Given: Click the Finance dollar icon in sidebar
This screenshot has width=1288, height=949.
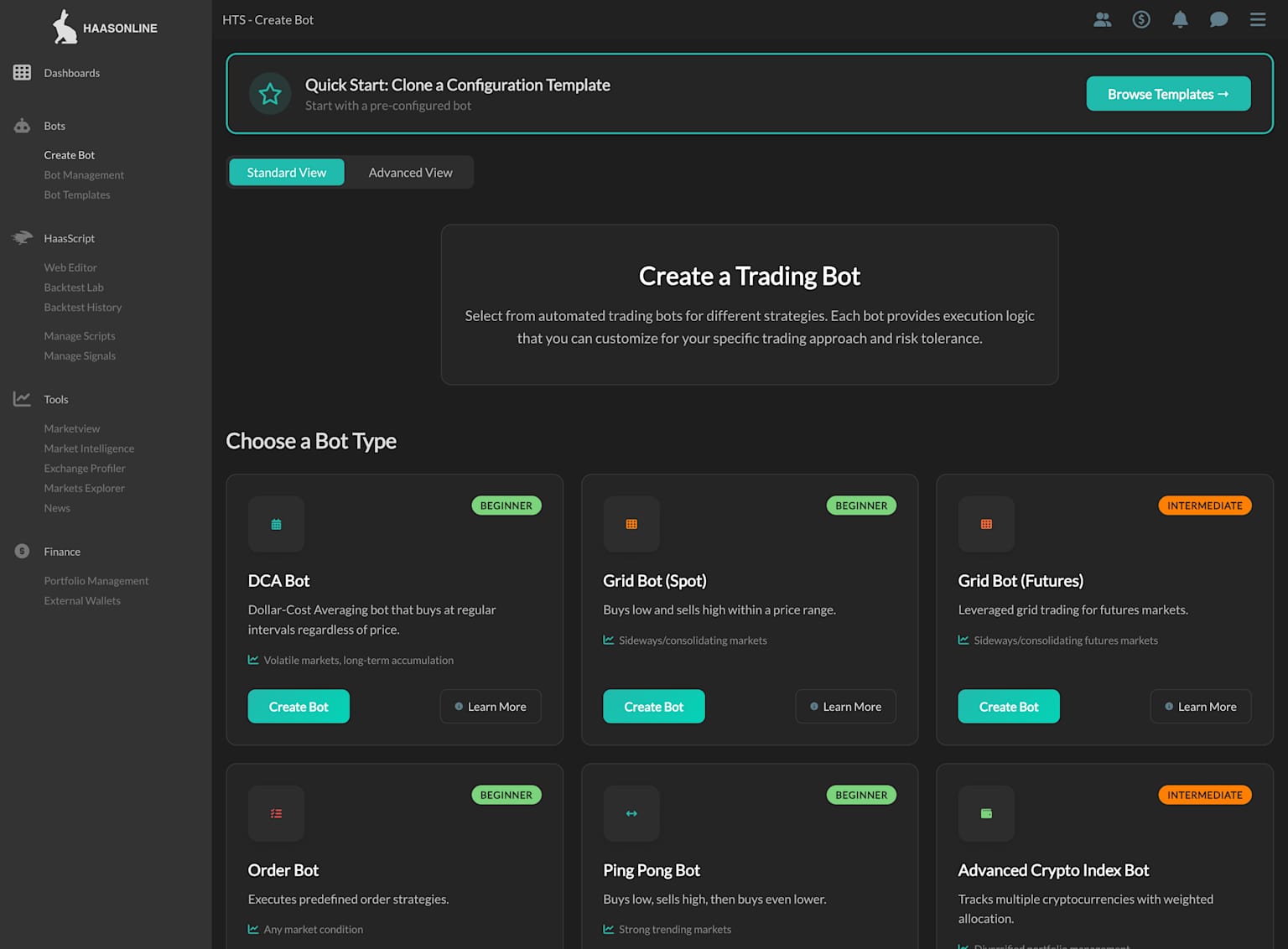Looking at the screenshot, I should [22, 551].
